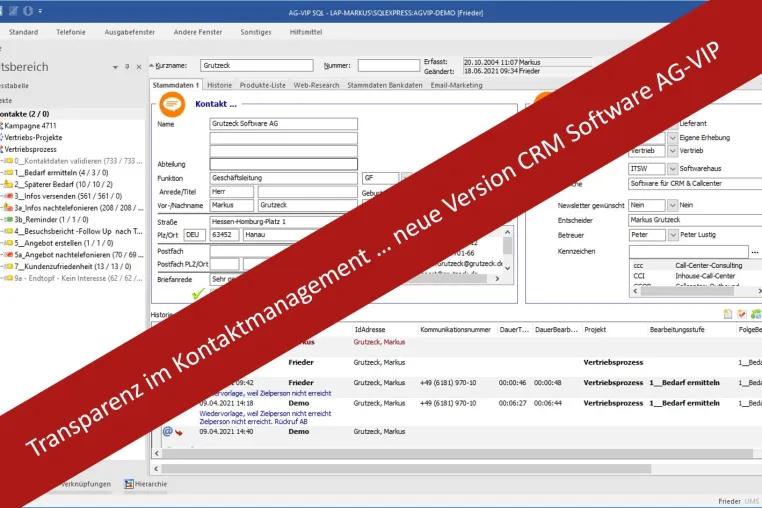Open the quick access toolbar customize arrow

click(40, 11)
